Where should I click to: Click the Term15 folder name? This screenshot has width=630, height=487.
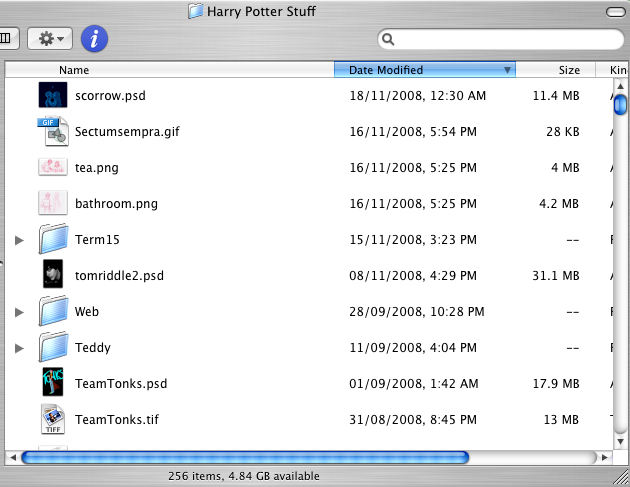pyautogui.click(x=97, y=239)
